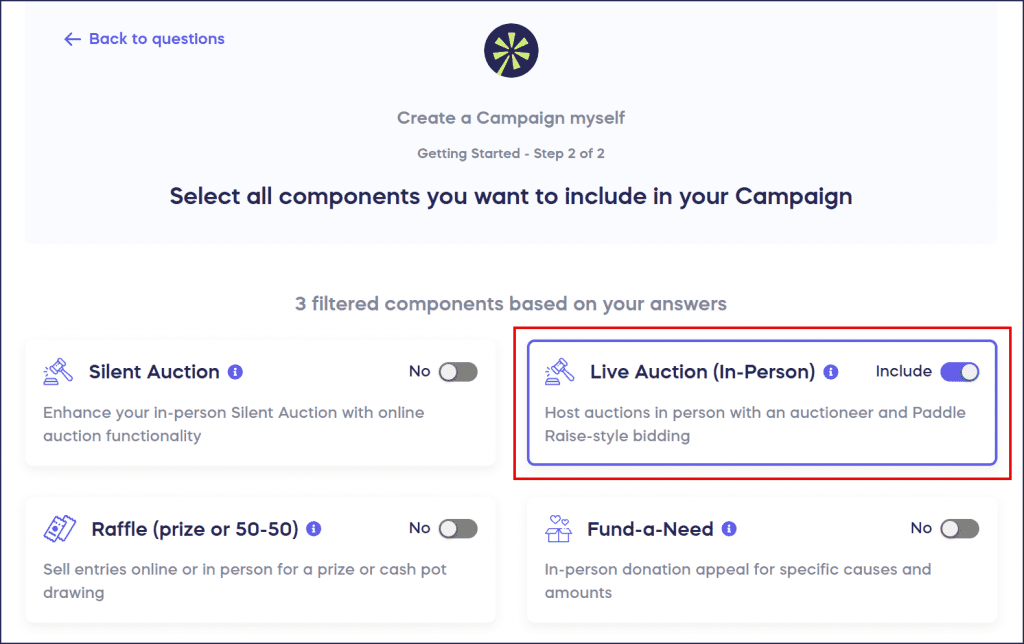Enable the Silent Auction toggle
The width and height of the screenshot is (1024, 644).
coord(458,371)
